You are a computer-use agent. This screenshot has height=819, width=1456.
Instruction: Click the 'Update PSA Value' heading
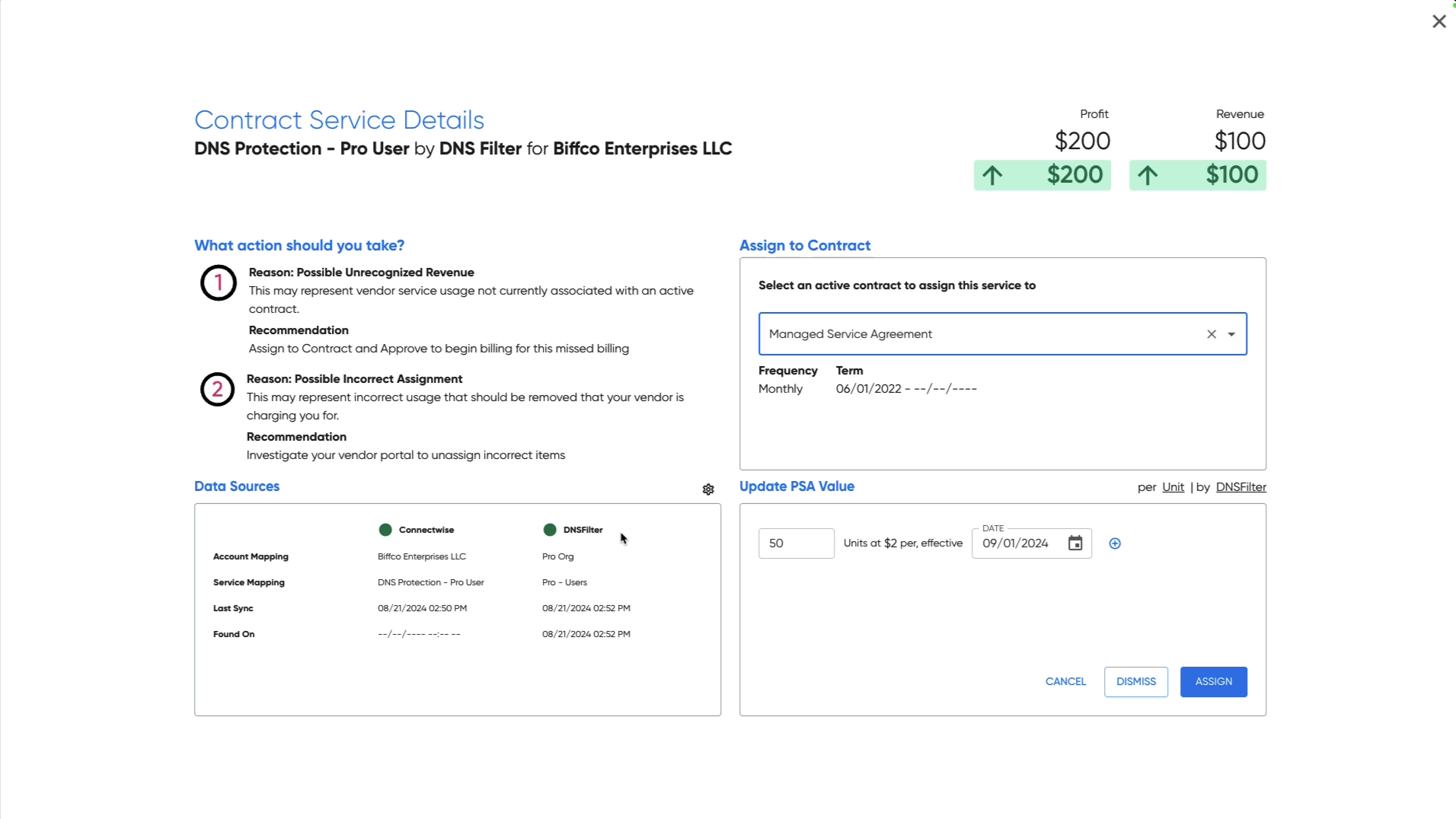pos(797,486)
